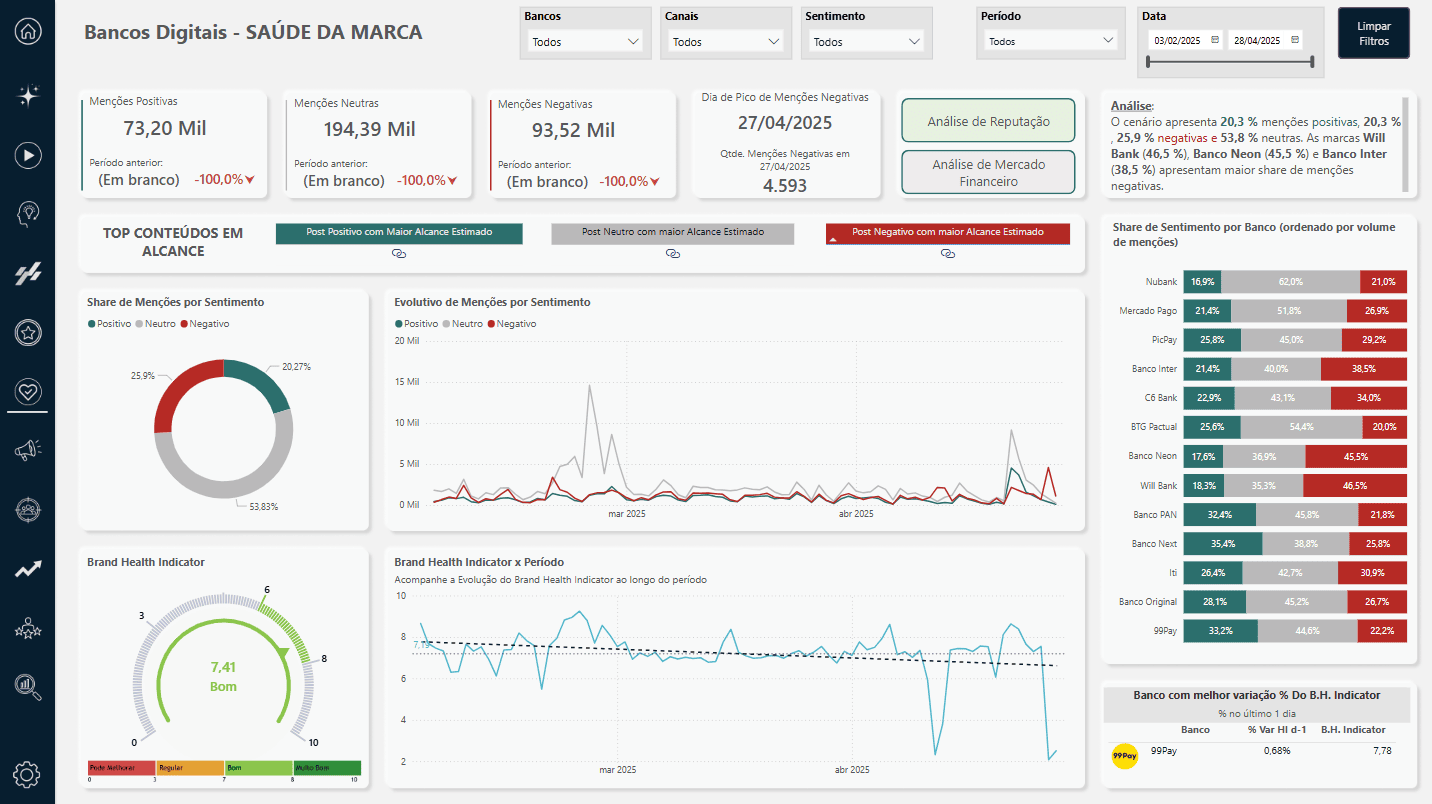Click the play circle sidebar icon
Viewport: 1432px width, 804px height.
click(x=28, y=155)
